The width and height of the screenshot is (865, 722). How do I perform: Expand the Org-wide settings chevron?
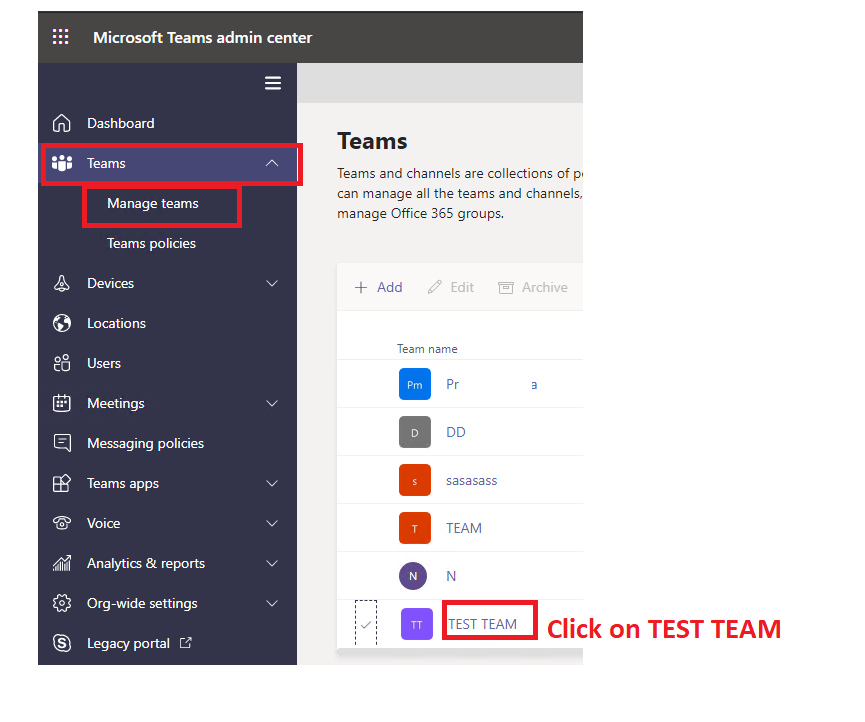click(x=272, y=603)
